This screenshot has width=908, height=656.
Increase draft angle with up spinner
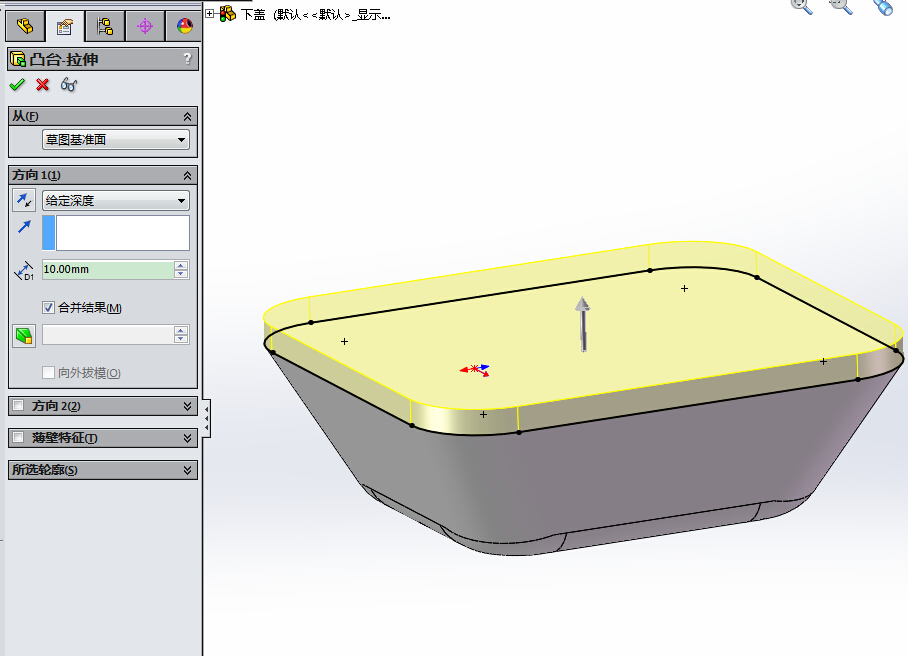(x=181, y=330)
